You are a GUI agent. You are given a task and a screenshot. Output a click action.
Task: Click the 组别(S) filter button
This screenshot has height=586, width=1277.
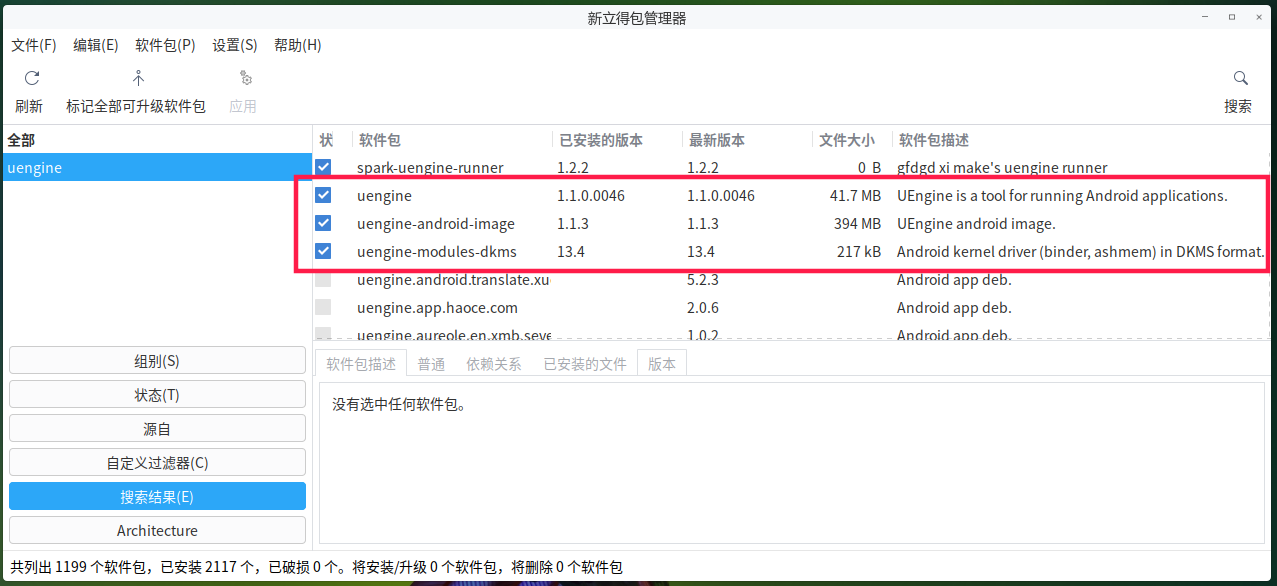click(x=157, y=360)
